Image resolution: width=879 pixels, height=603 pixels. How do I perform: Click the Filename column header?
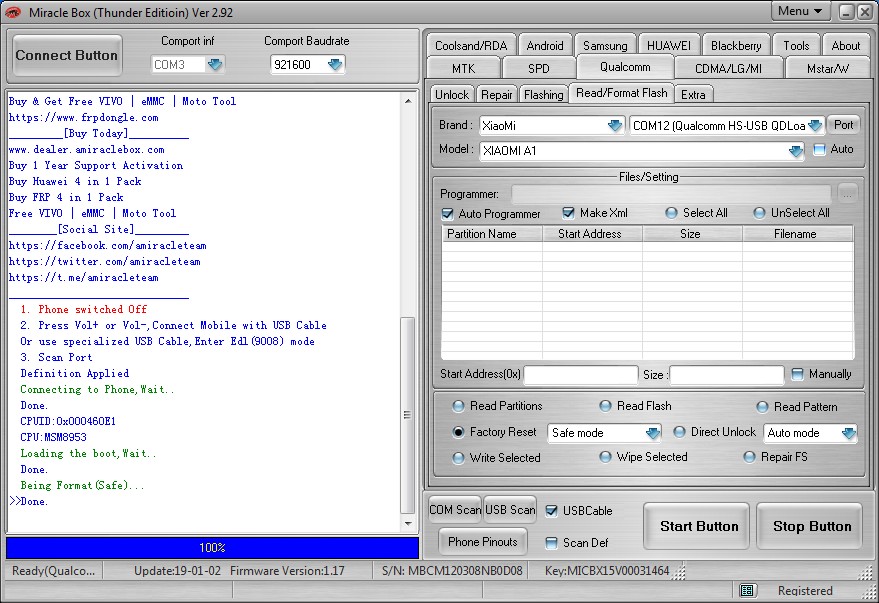(798, 234)
